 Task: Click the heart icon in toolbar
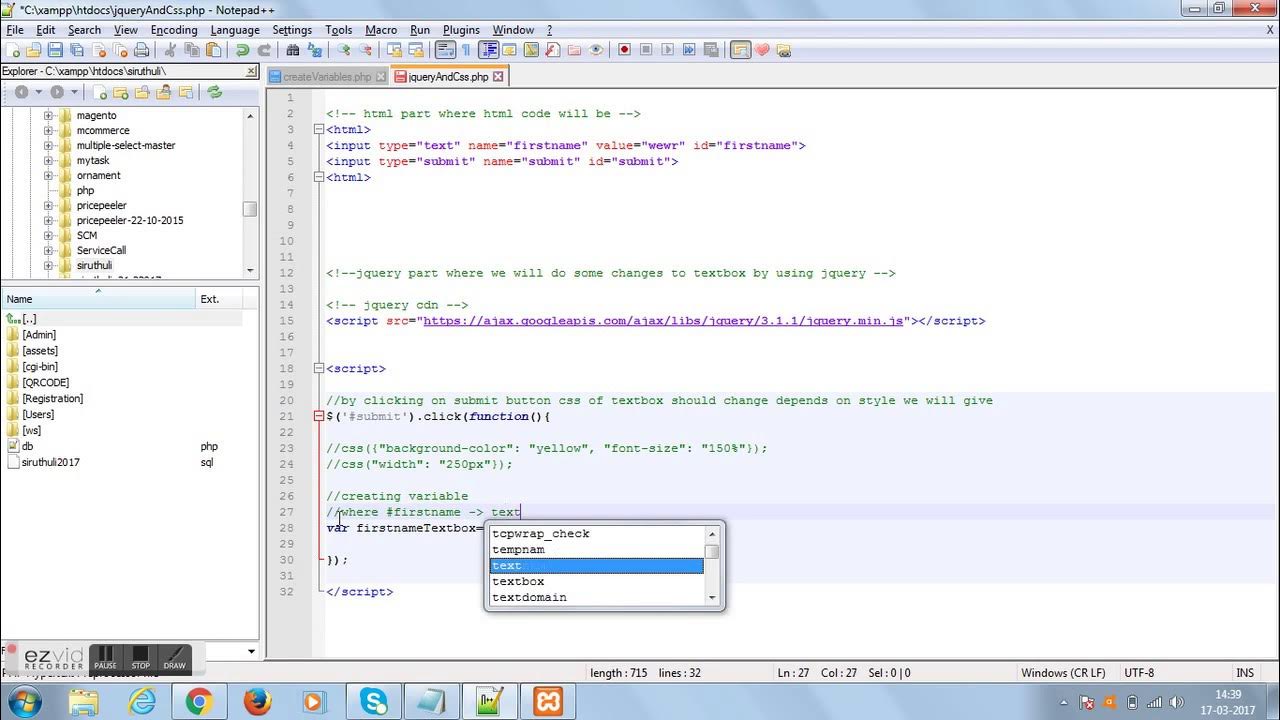click(x=762, y=50)
